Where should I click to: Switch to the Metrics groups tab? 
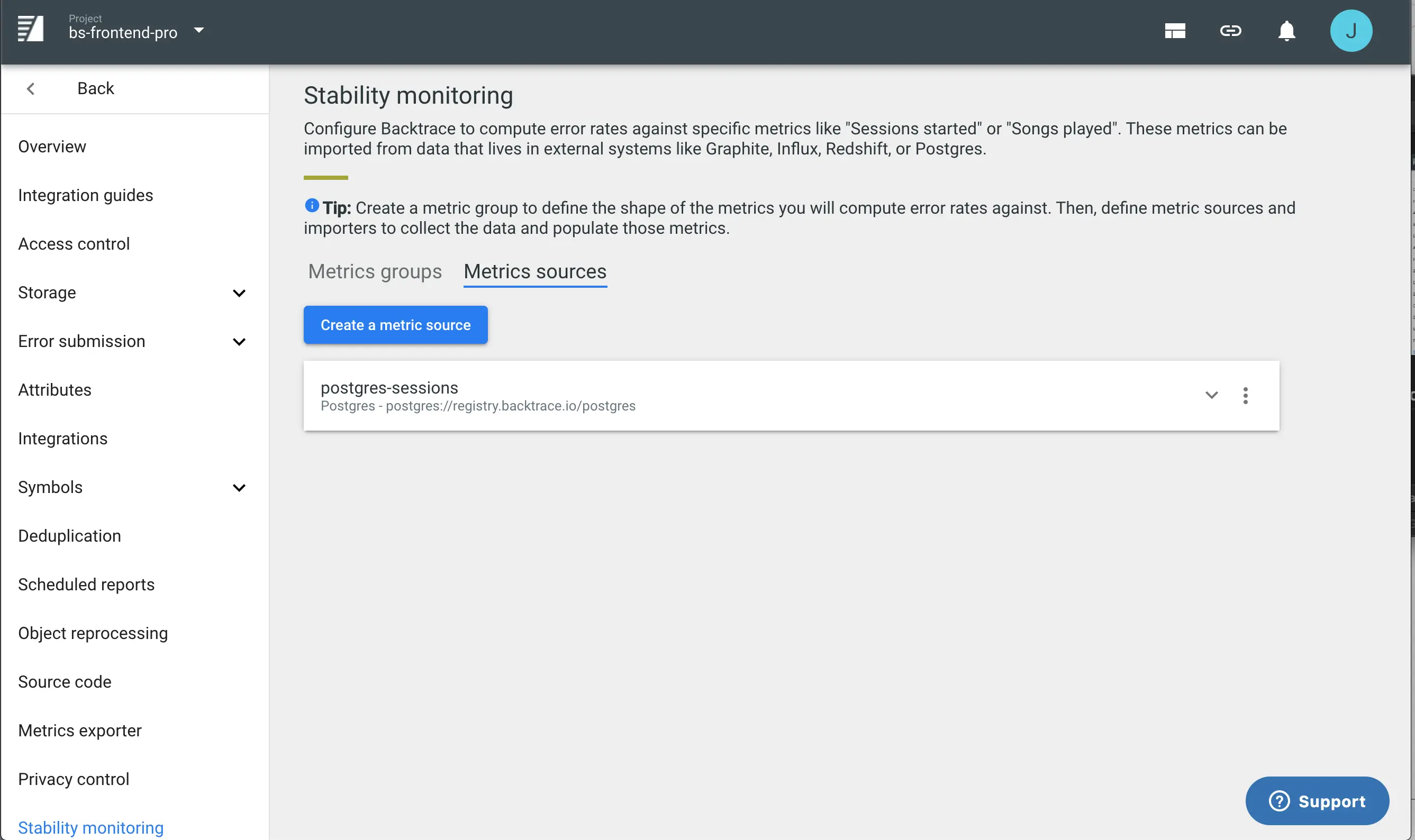(x=374, y=272)
